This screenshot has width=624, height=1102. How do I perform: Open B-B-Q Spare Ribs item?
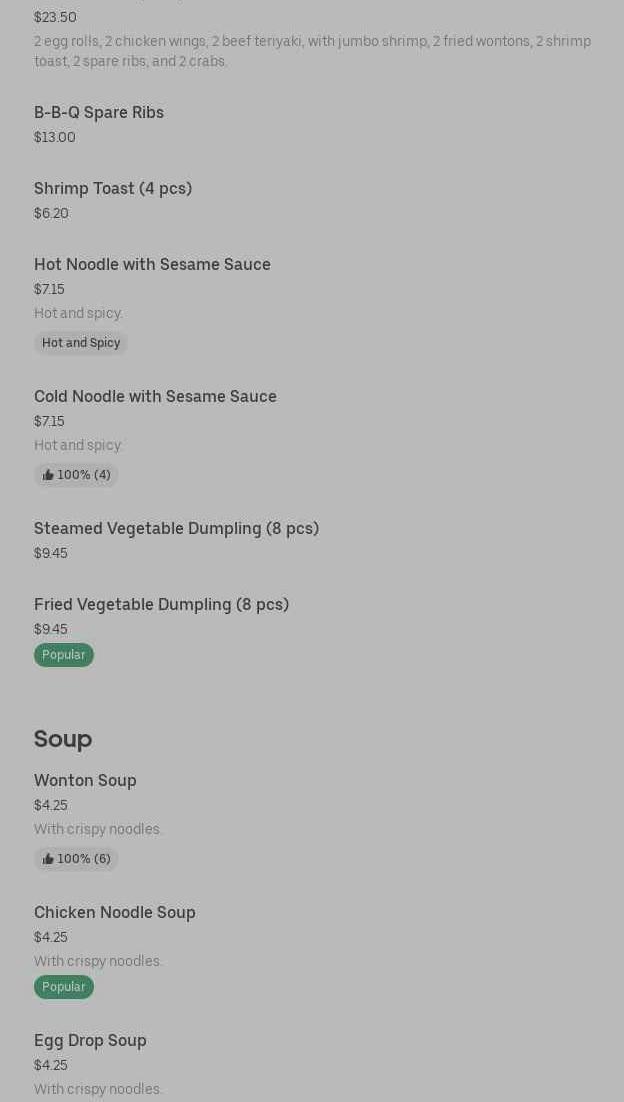99,112
